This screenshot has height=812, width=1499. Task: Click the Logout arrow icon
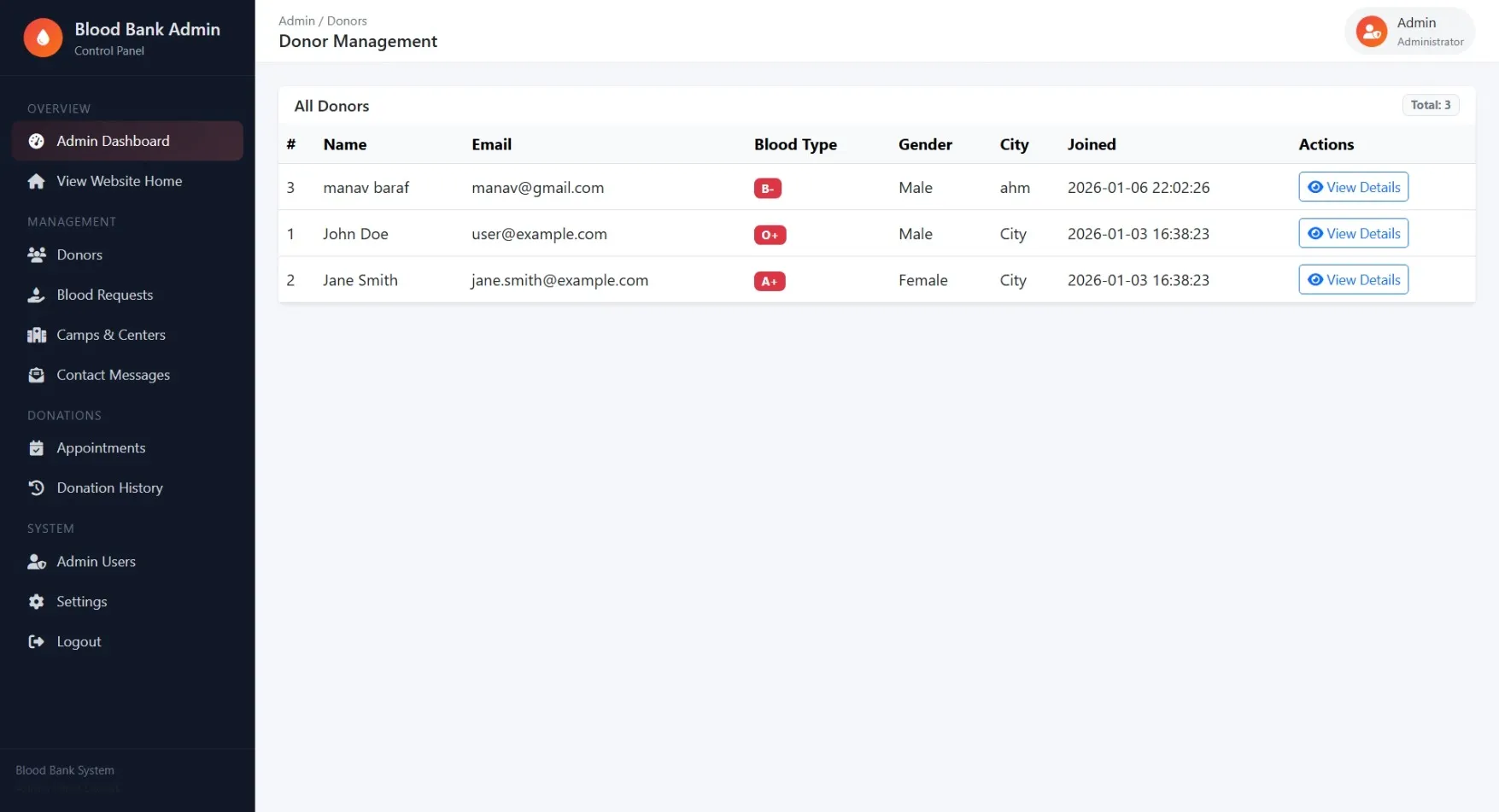point(35,641)
